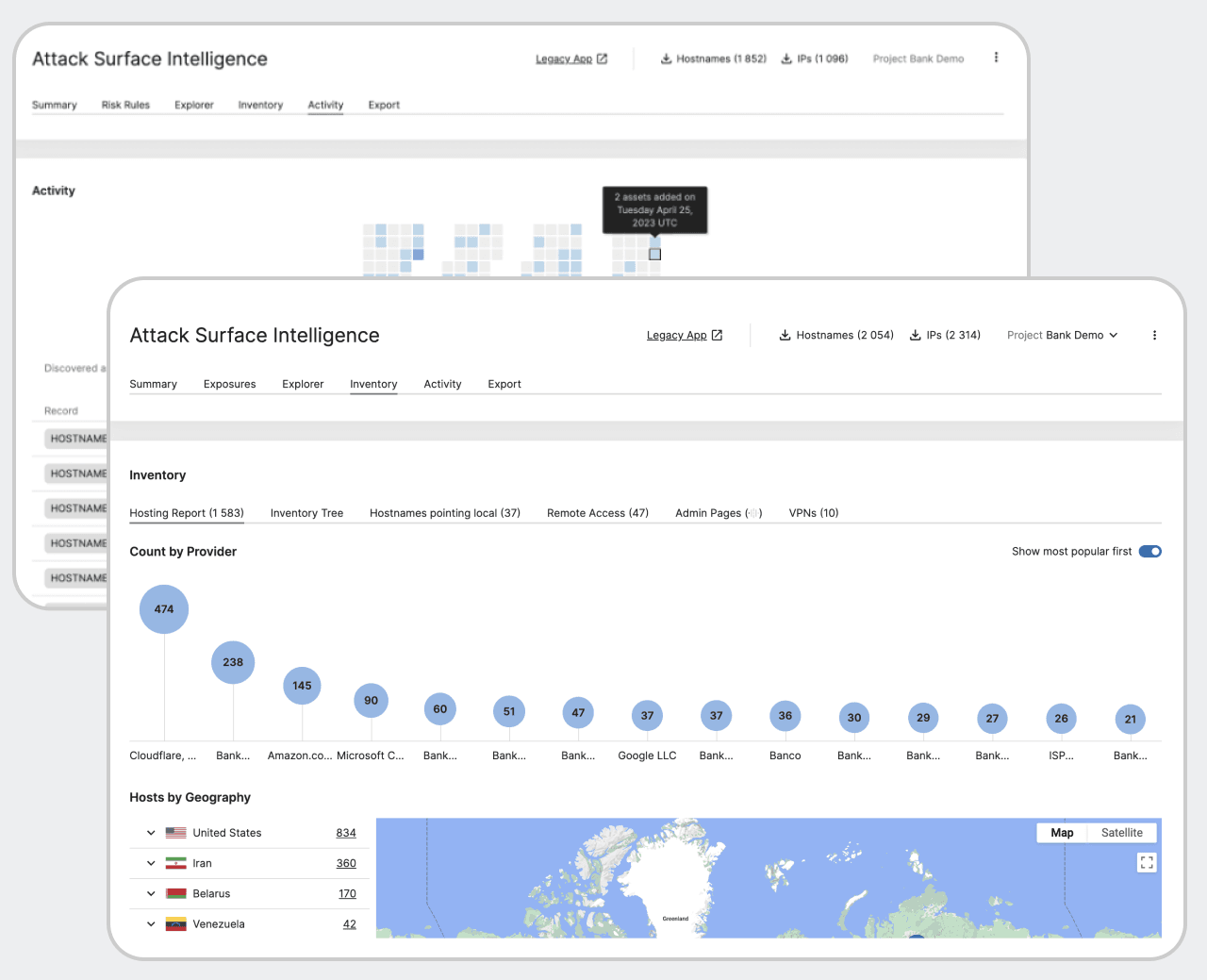1207x980 pixels.
Task: Click the download icon beside IPs (2 314)
Action: click(x=915, y=335)
